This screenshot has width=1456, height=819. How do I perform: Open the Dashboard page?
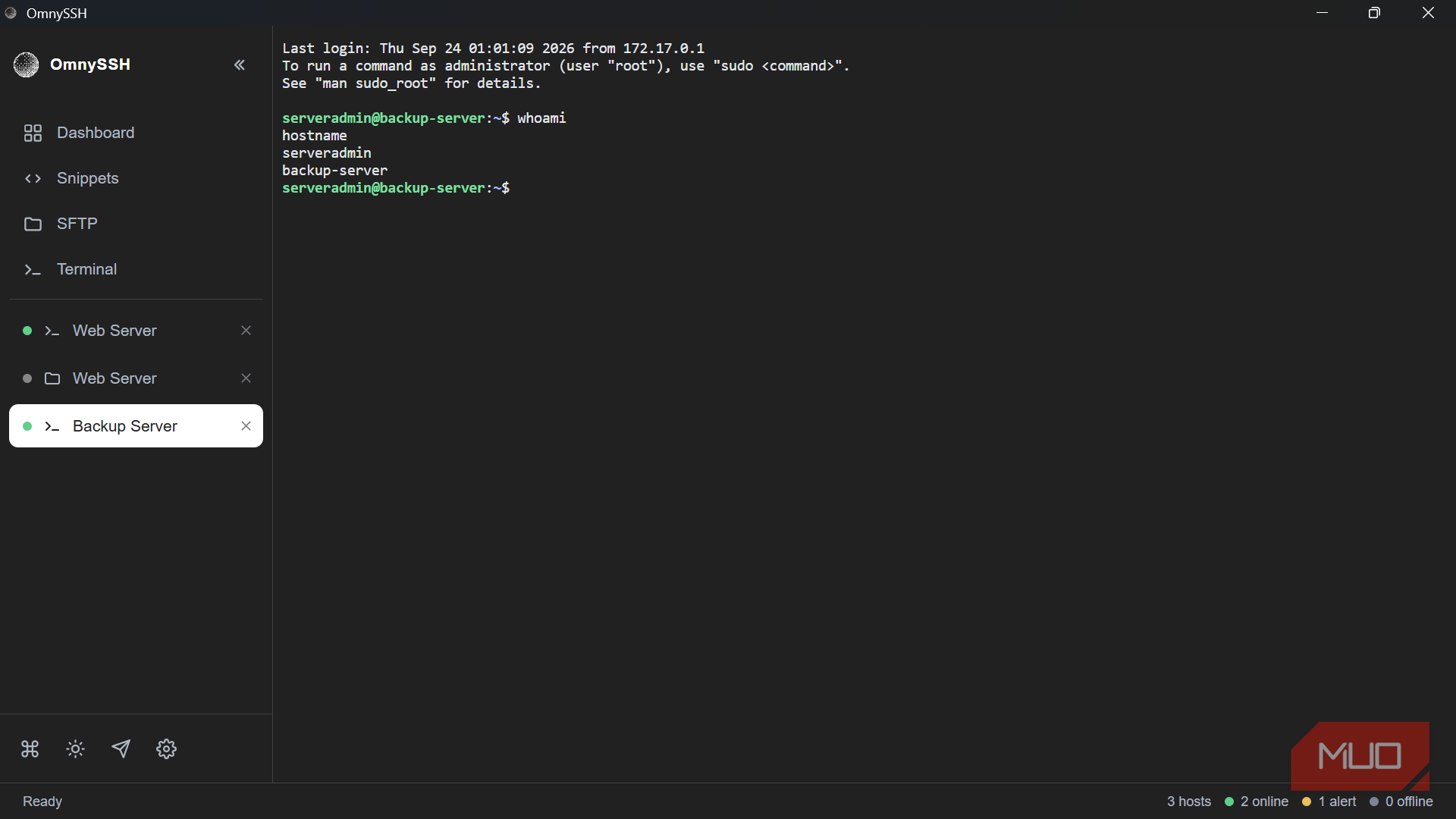[136, 133]
